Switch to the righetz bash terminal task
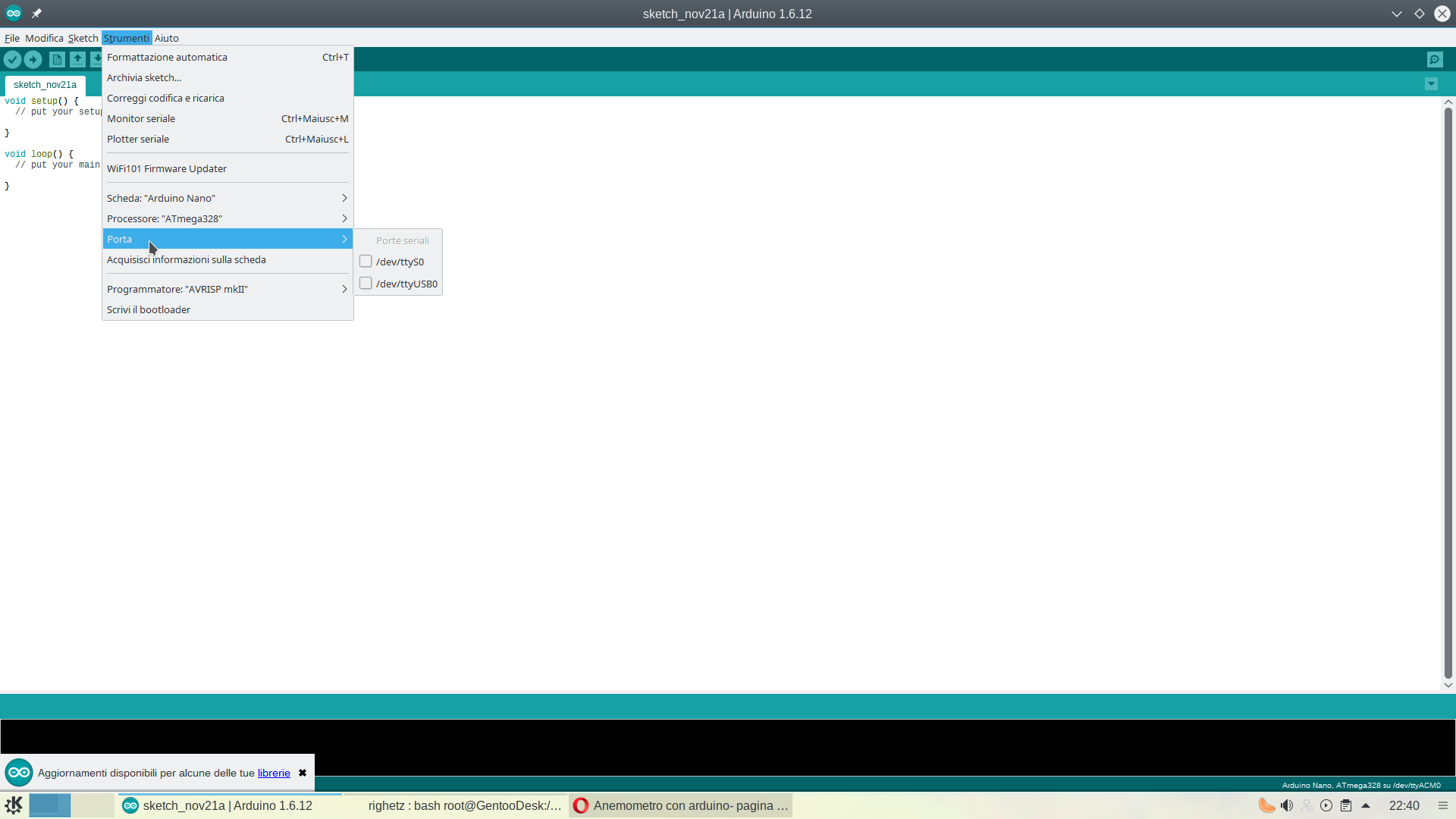Image resolution: width=1456 pixels, height=819 pixels. coord(455,805)
